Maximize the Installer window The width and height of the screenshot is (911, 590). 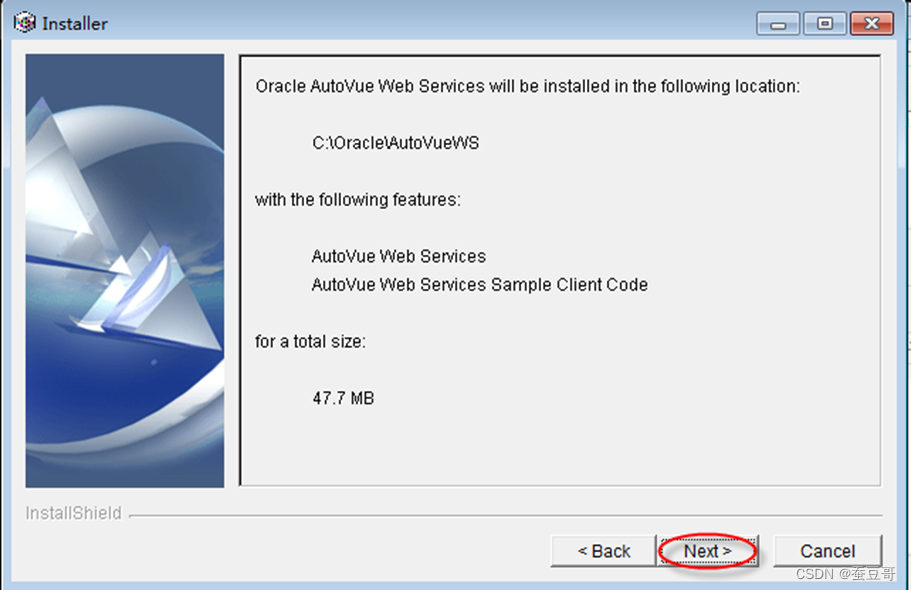point(825,24)
